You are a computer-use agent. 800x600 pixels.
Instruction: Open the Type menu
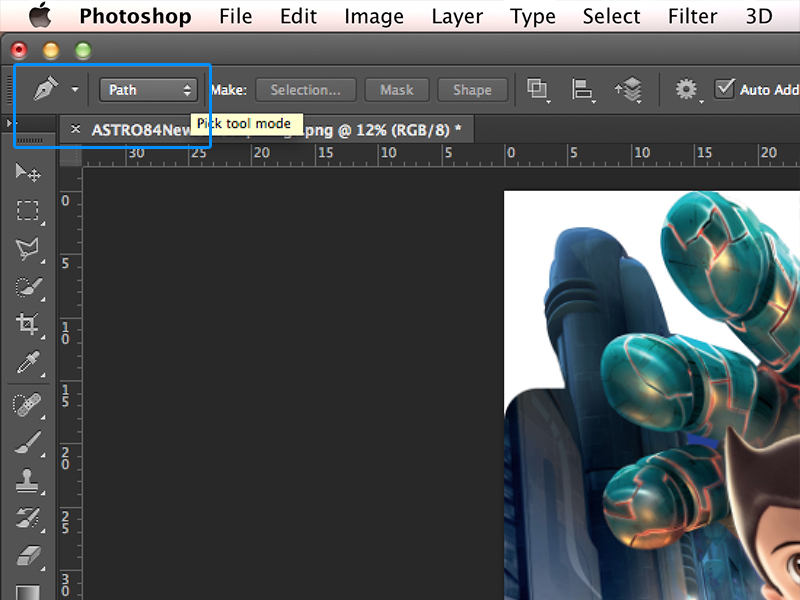pyautogui.click(x=533, y=16)
